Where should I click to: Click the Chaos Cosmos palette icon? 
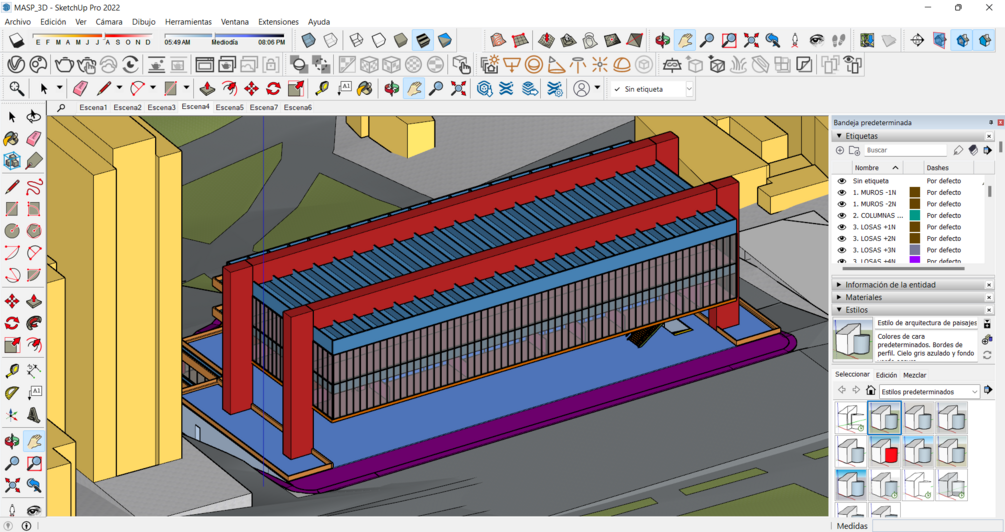(x=38, y=65)
